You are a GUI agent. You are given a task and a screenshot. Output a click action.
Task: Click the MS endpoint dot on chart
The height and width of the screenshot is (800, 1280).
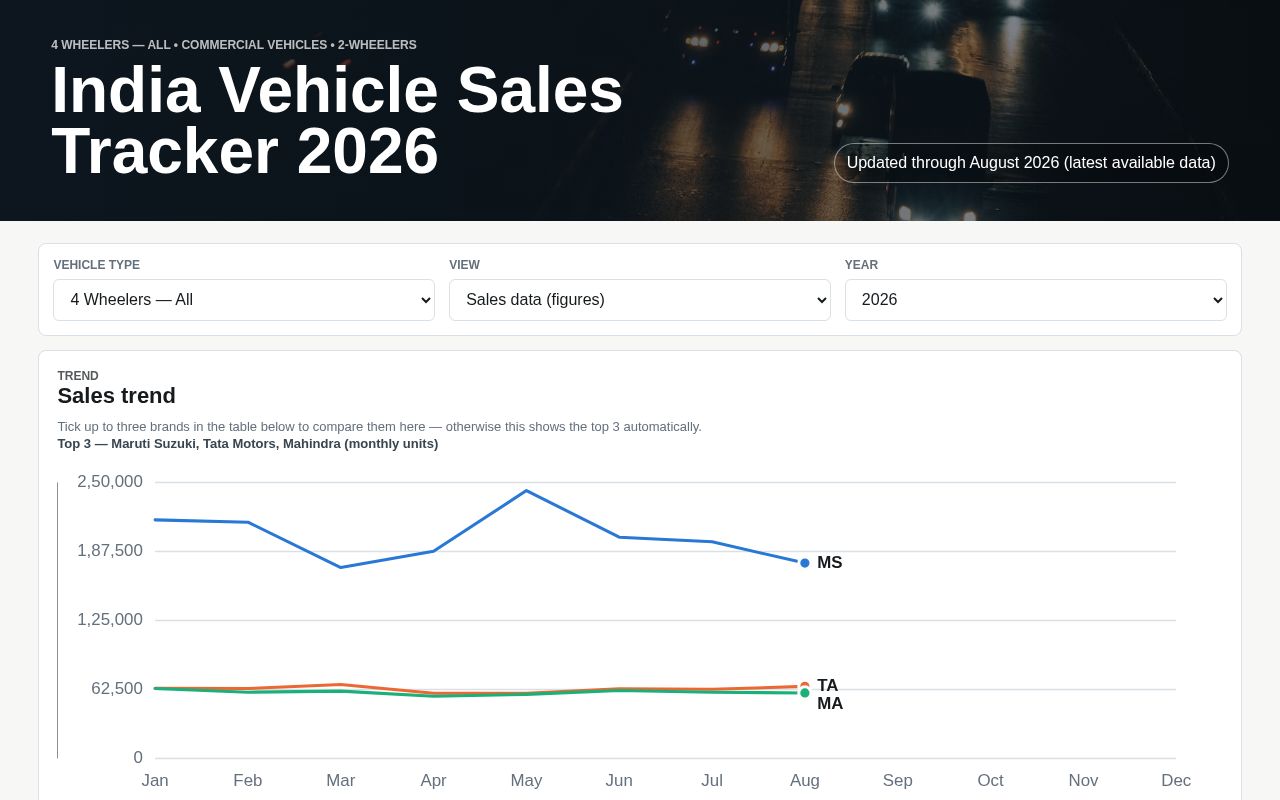[x=805, y=563]
